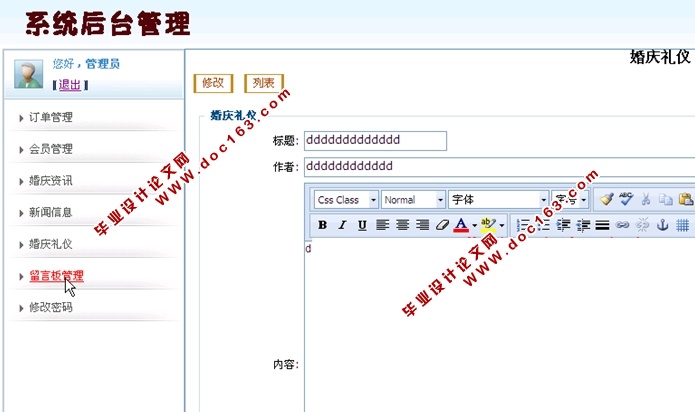Click the paintbrush cleanup icon
Image resolution: width=695 pixels, height=412 pixels.
tap(606, 199)
